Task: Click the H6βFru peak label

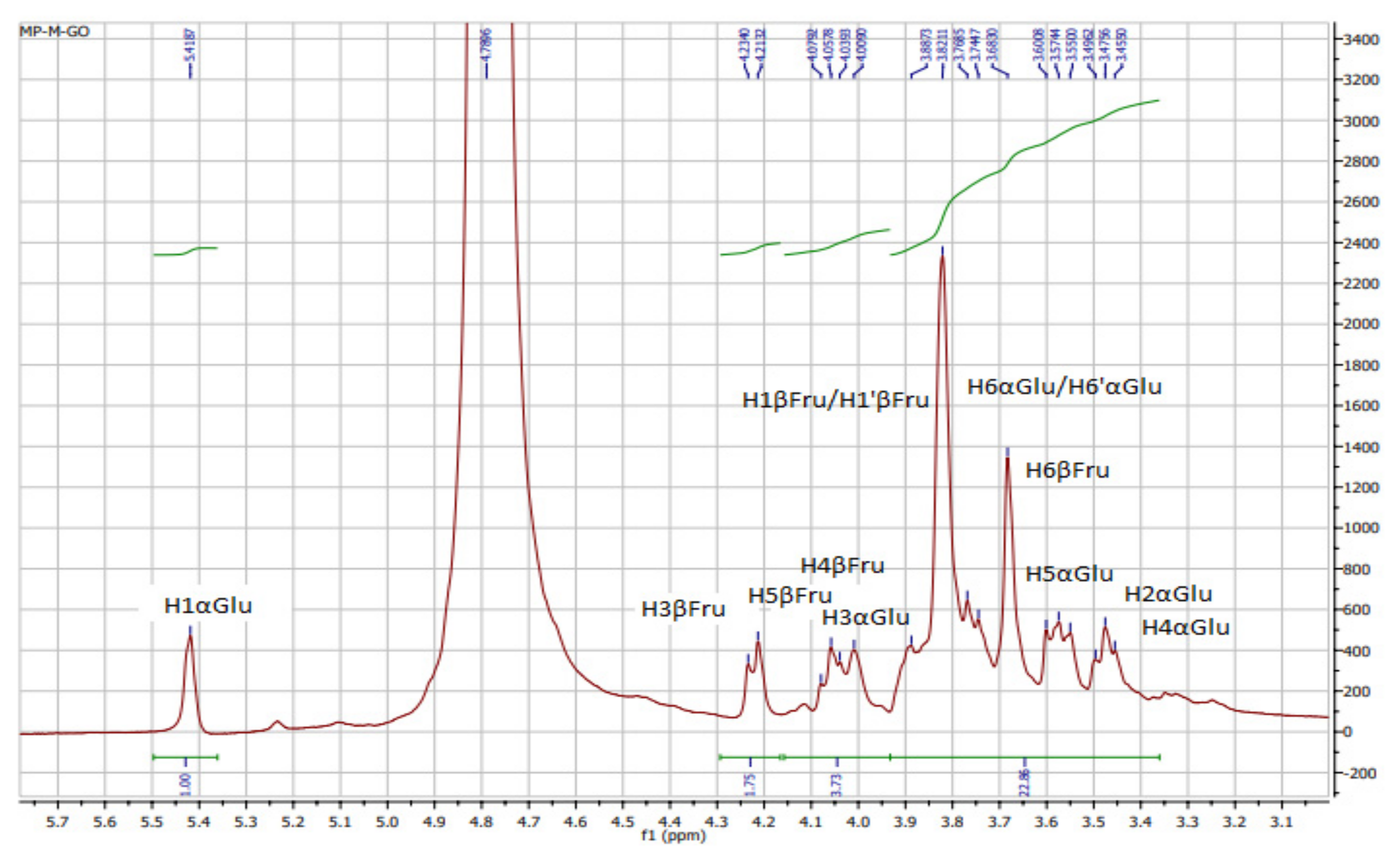Action: point(1067,471)
